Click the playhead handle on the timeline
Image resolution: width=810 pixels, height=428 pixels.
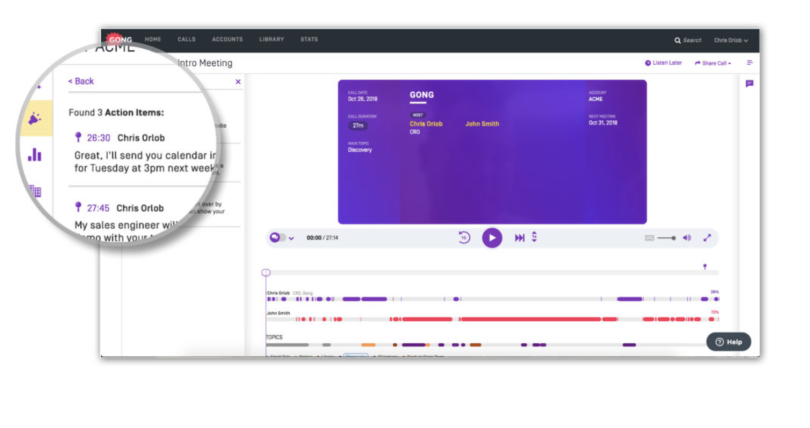(266, 272)
